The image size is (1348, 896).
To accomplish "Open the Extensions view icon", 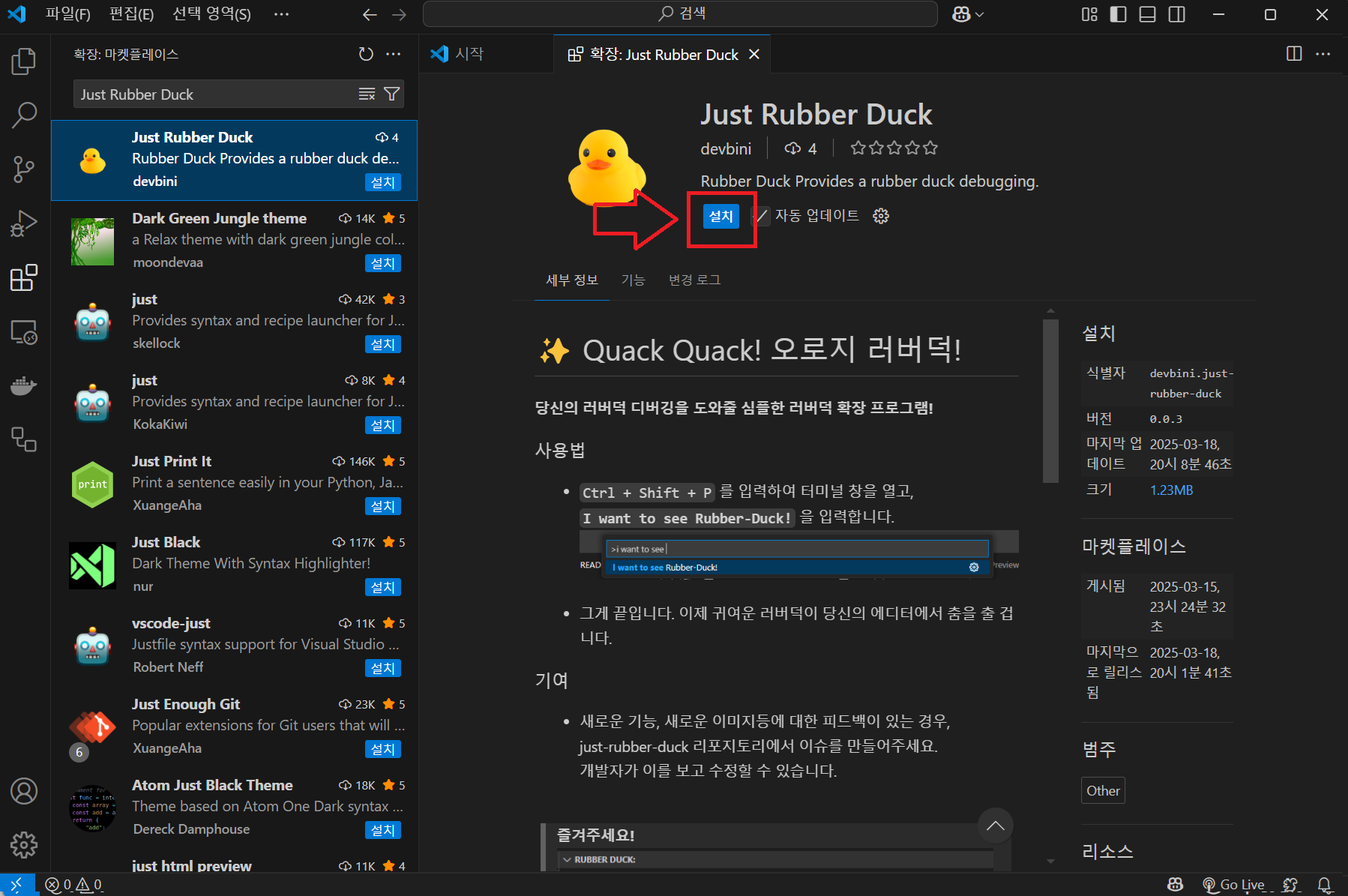I will click(x=24, y=277).
